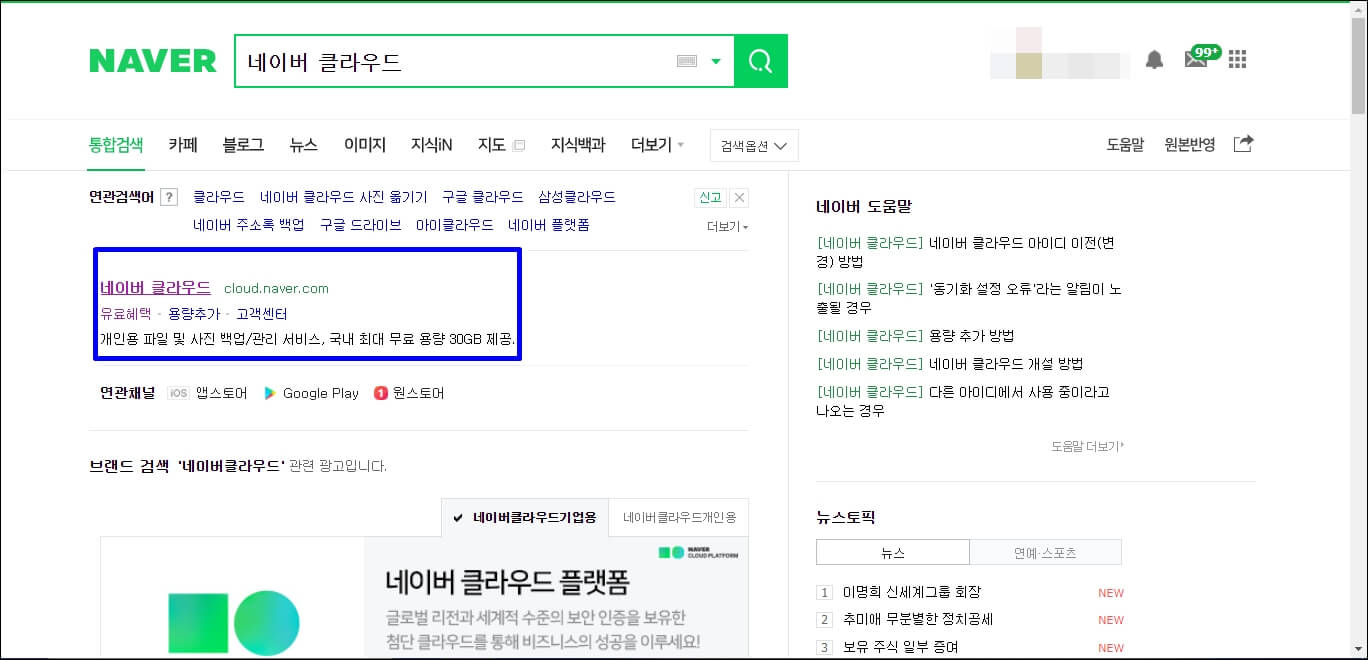The width and height of the screenshot is (1368, 660).
Task: Expand the 더보기 tab menu
Action: coord(657,145)
